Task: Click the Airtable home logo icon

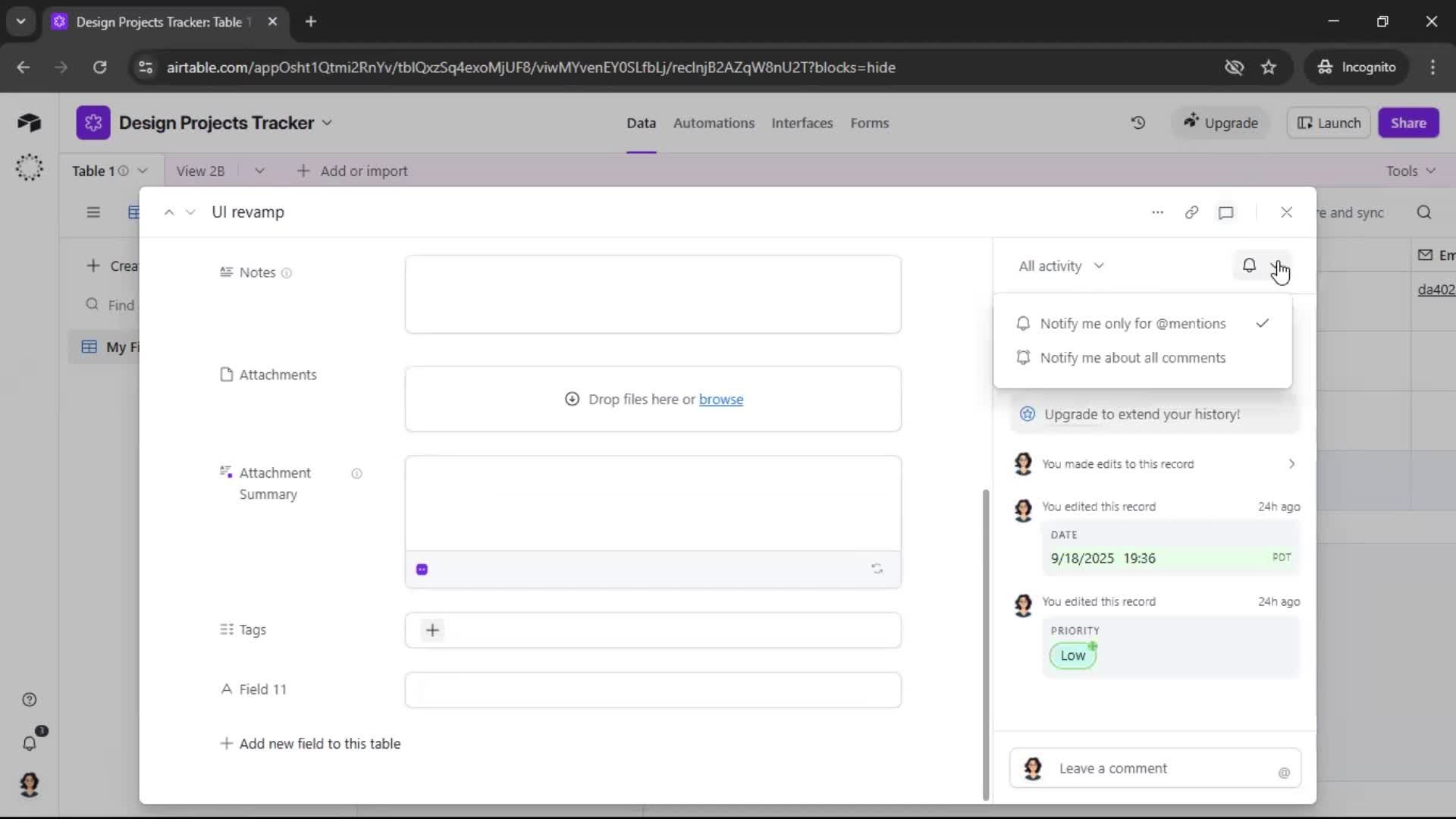Action: coord(29,123)
